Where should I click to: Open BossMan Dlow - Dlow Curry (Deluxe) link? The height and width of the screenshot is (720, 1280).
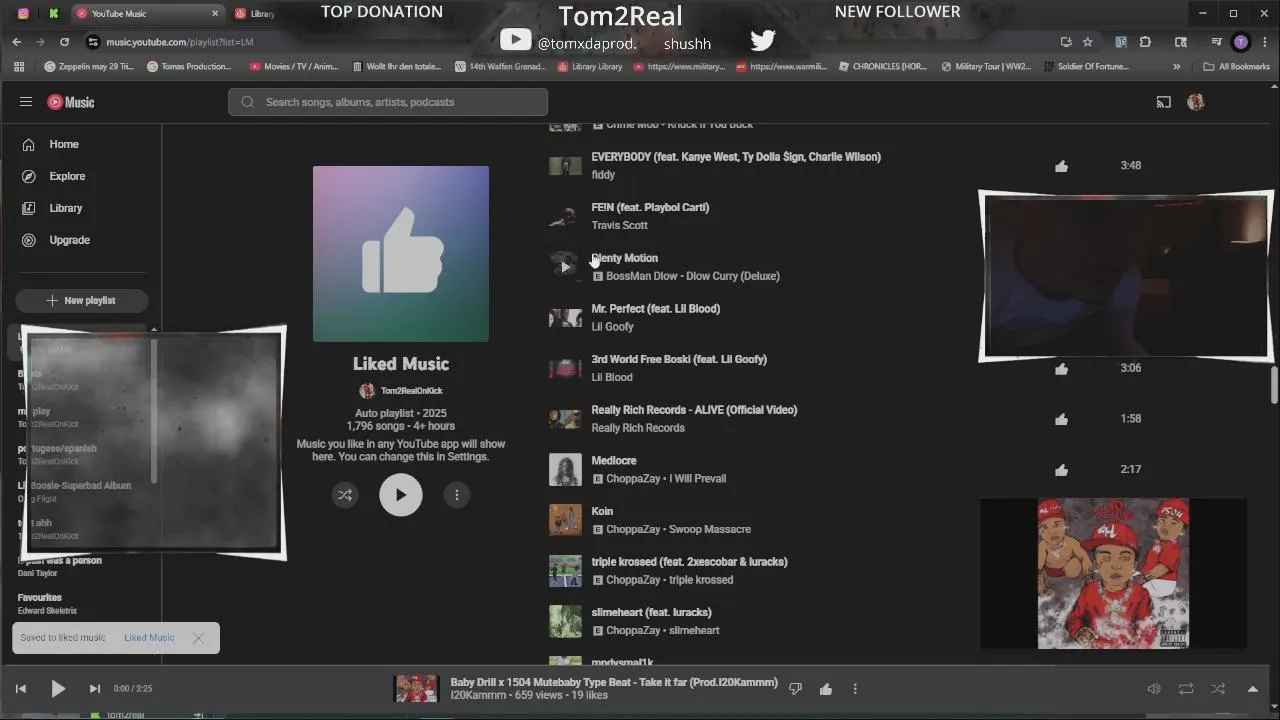(x=693, y=276)
